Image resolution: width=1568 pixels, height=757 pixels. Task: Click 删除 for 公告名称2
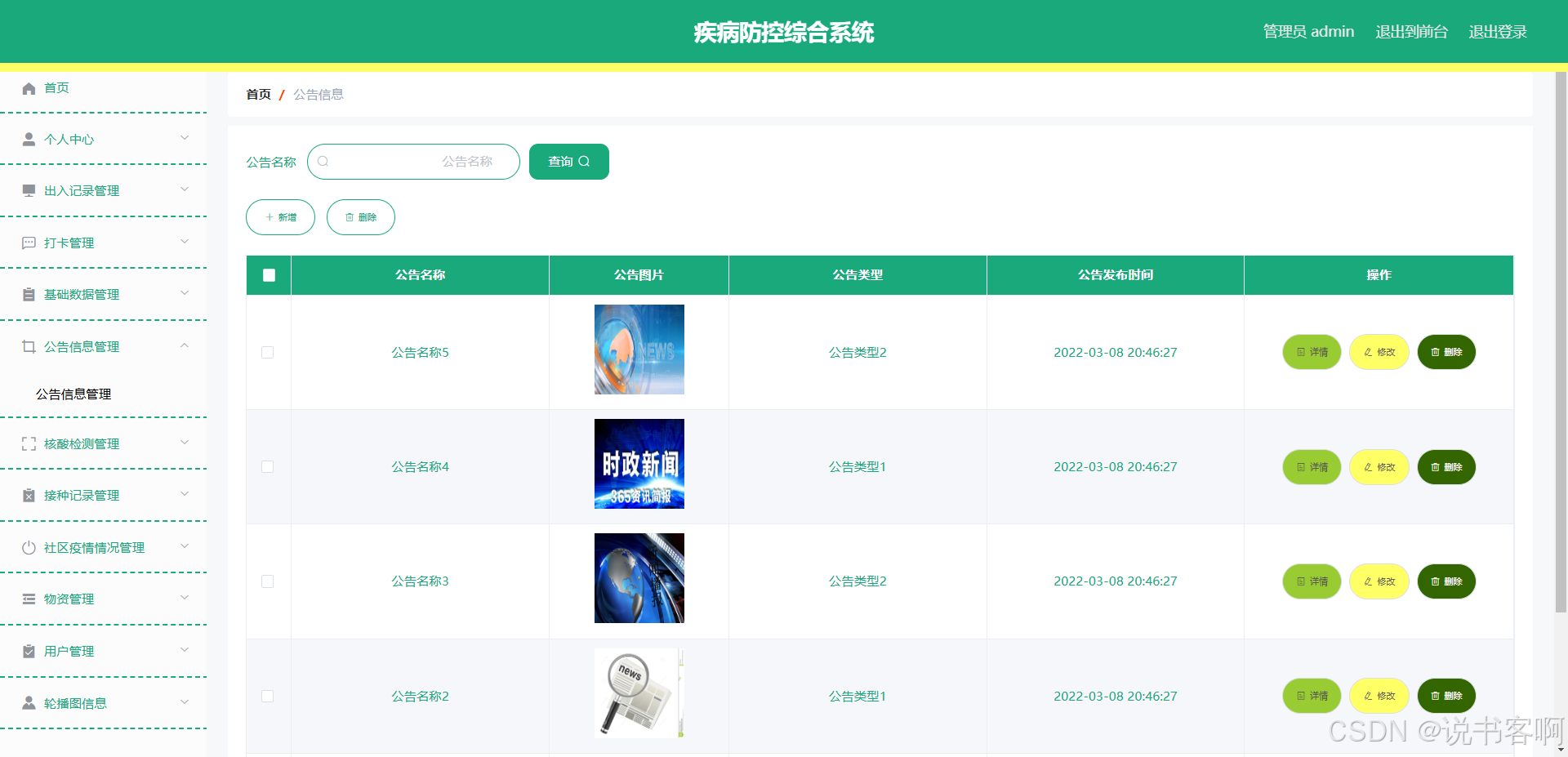[1446, 696]
